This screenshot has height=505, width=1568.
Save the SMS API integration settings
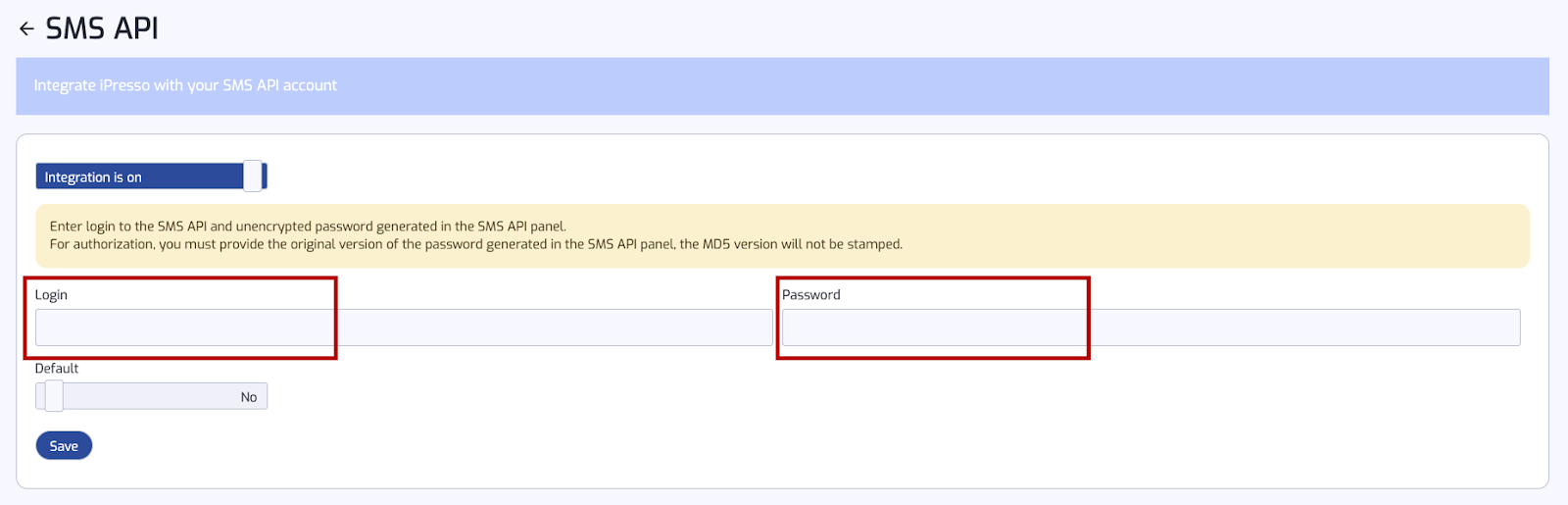pos(64,445)
